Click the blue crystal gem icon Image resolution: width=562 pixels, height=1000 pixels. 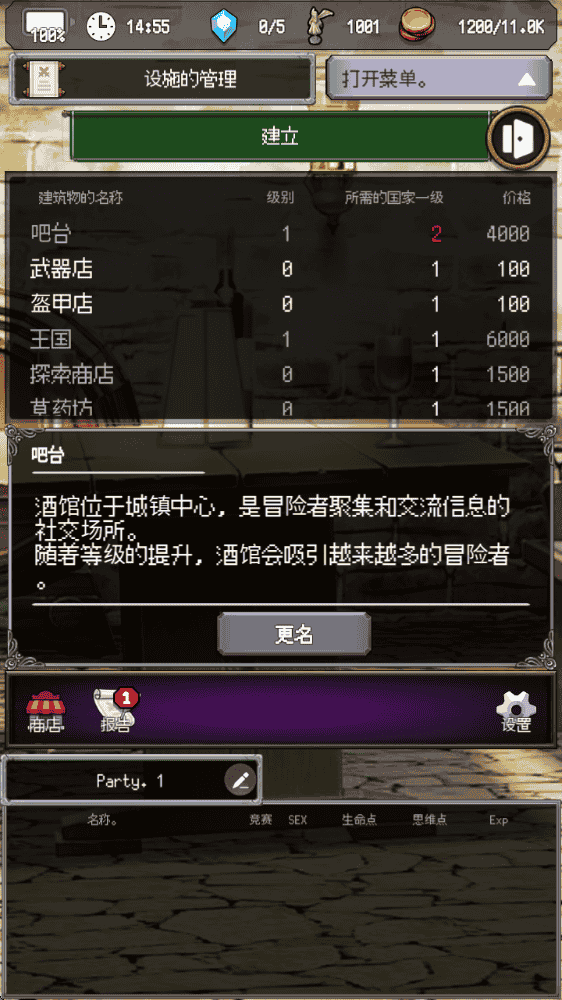(x=224, y=27)
